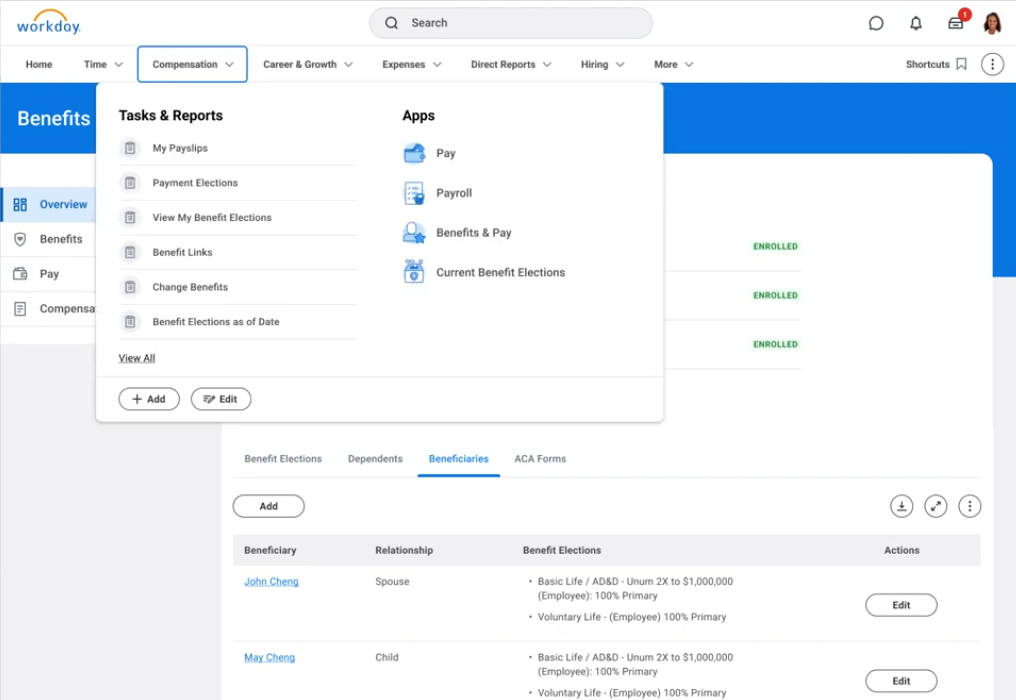
Task: Click the notifications bell icon
Action: (x=915, y=23)
